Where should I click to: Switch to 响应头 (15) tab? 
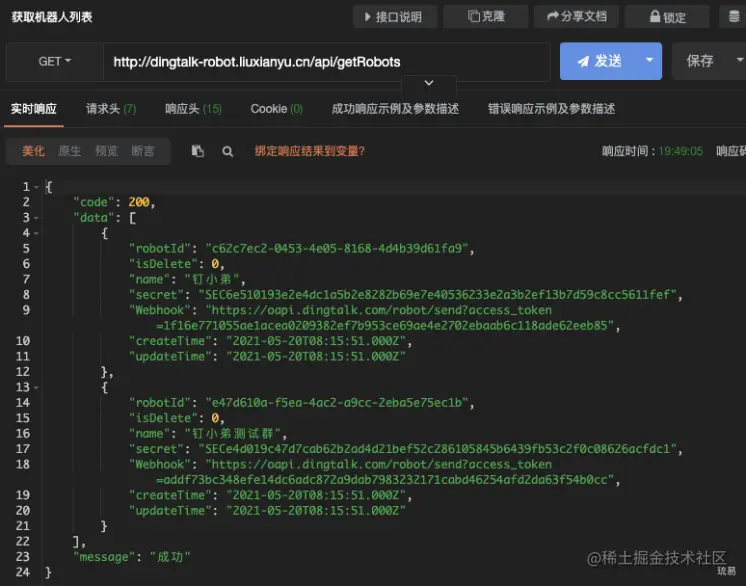(193, 109)
